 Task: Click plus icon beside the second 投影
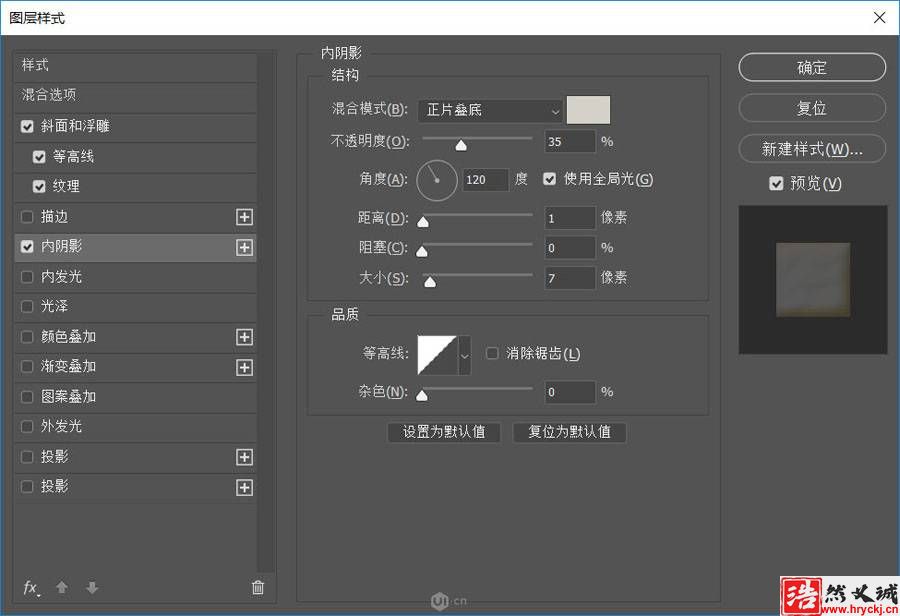click(x=245, y=487)
